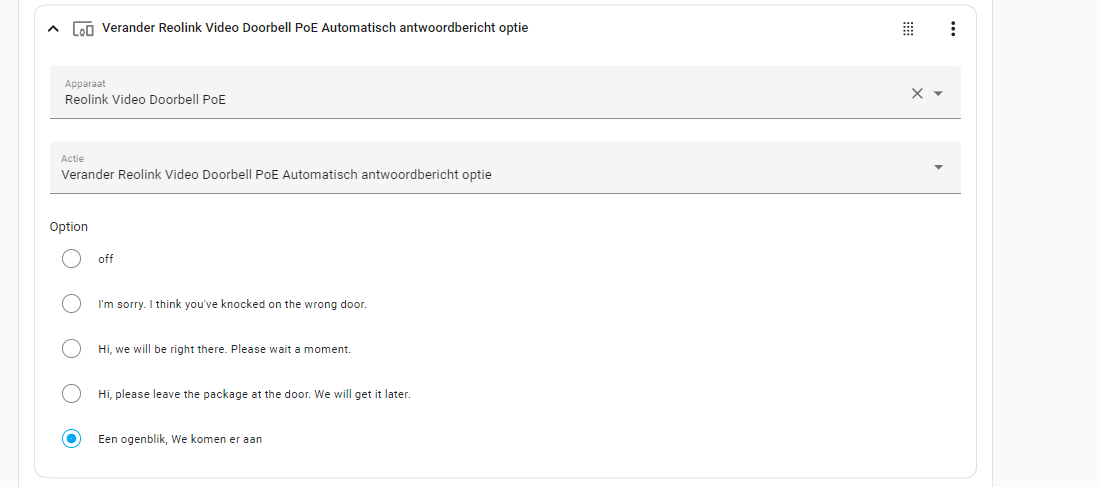
Task: Click the 'off' option label text
Action: point(106,259)
